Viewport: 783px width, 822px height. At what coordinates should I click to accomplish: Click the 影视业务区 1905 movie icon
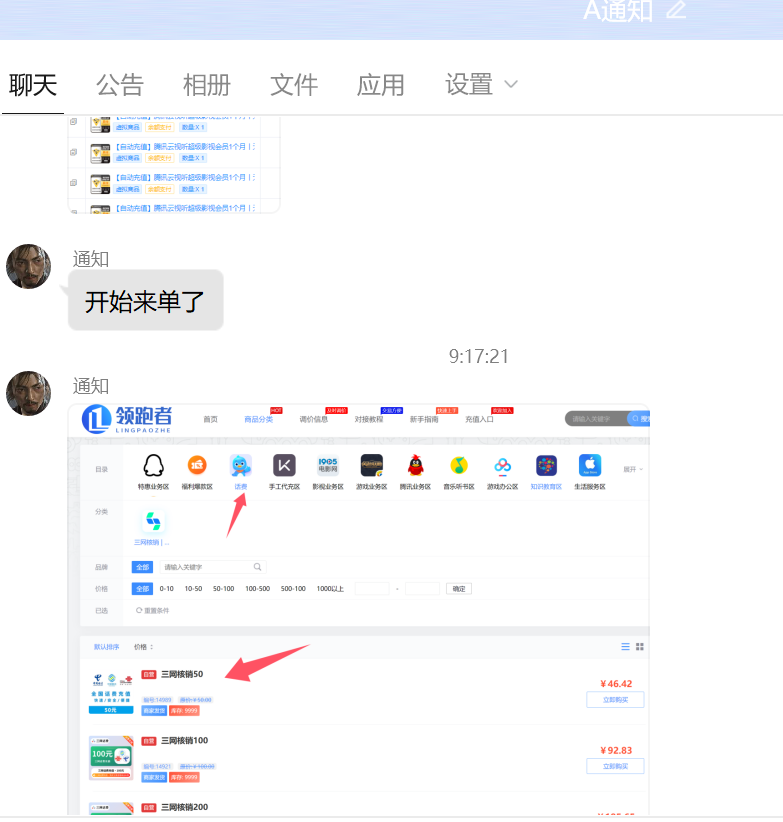[328, 465]
